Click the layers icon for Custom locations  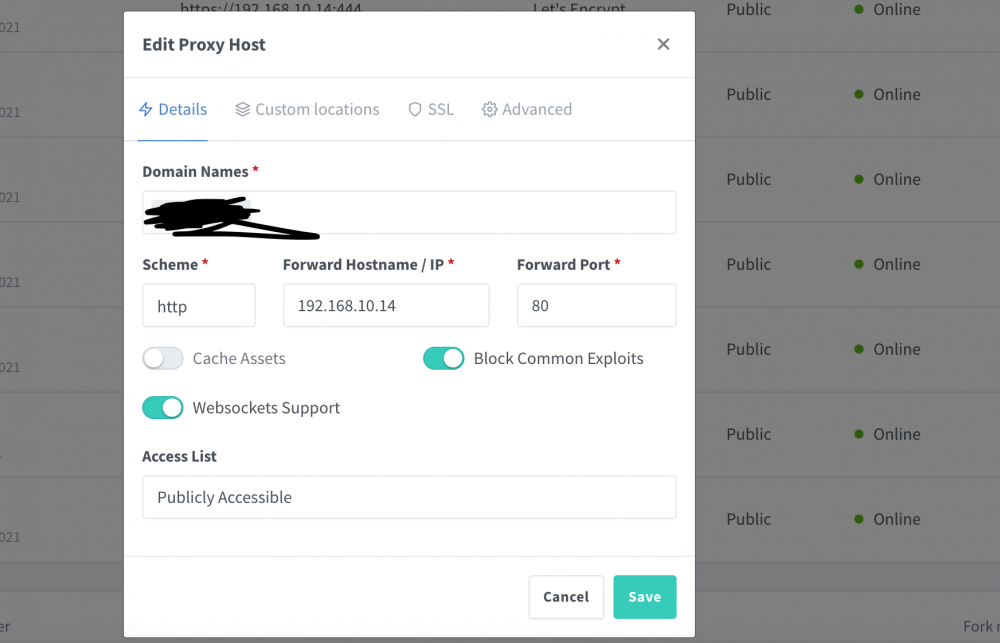242,110
